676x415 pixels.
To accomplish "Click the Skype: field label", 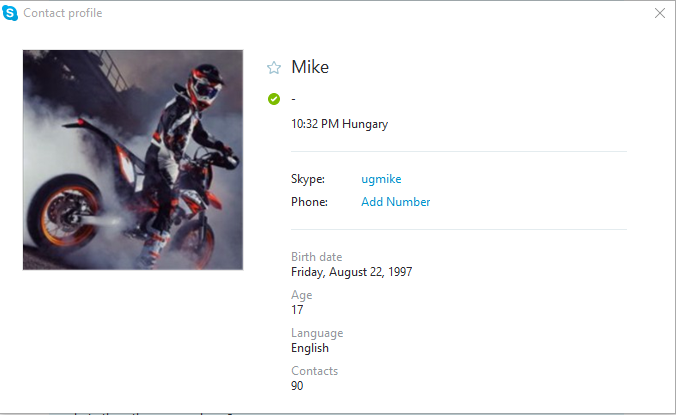I will [x=308, y=179].
